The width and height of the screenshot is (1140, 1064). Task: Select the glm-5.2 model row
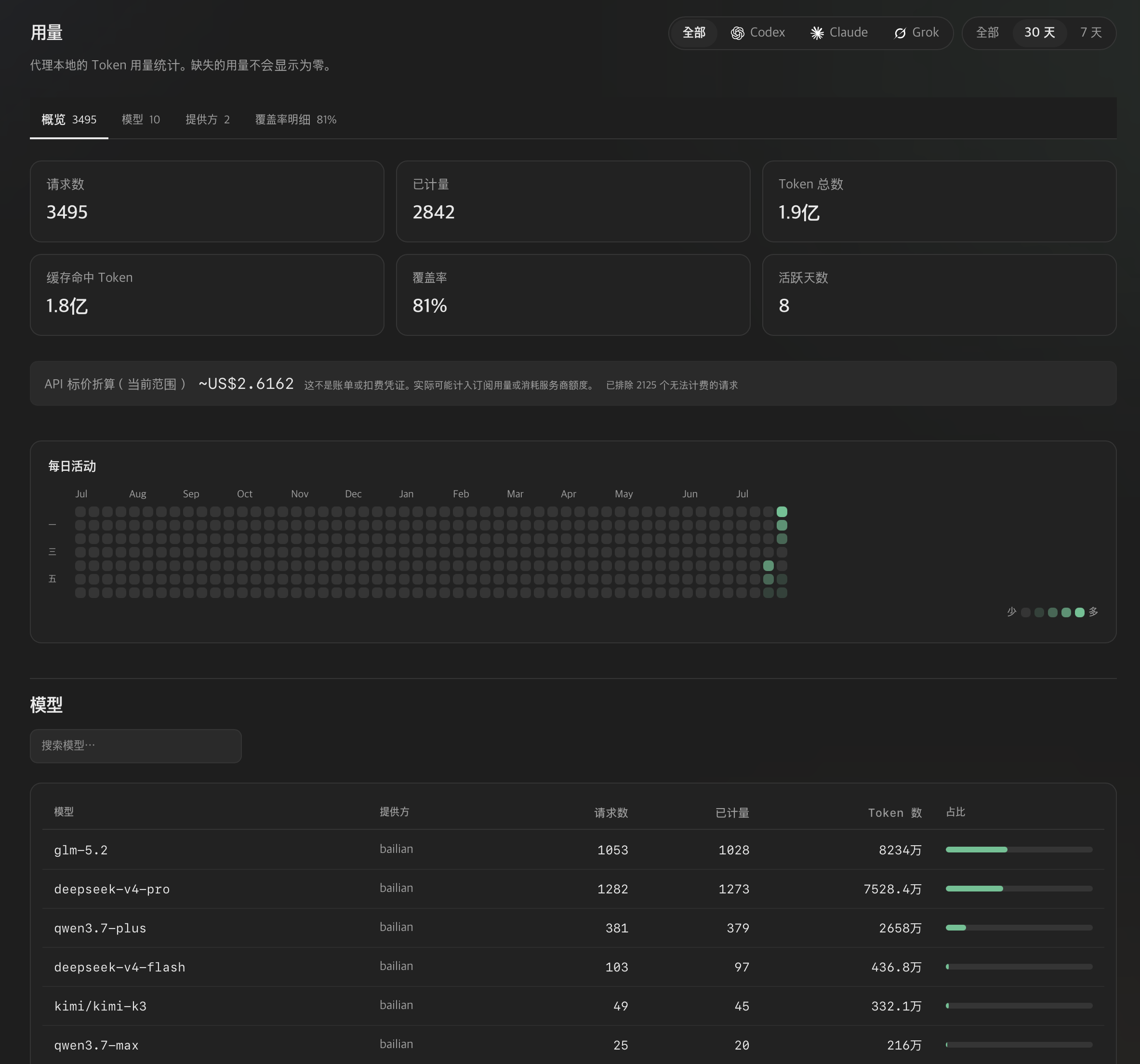[x=573, y=850]
